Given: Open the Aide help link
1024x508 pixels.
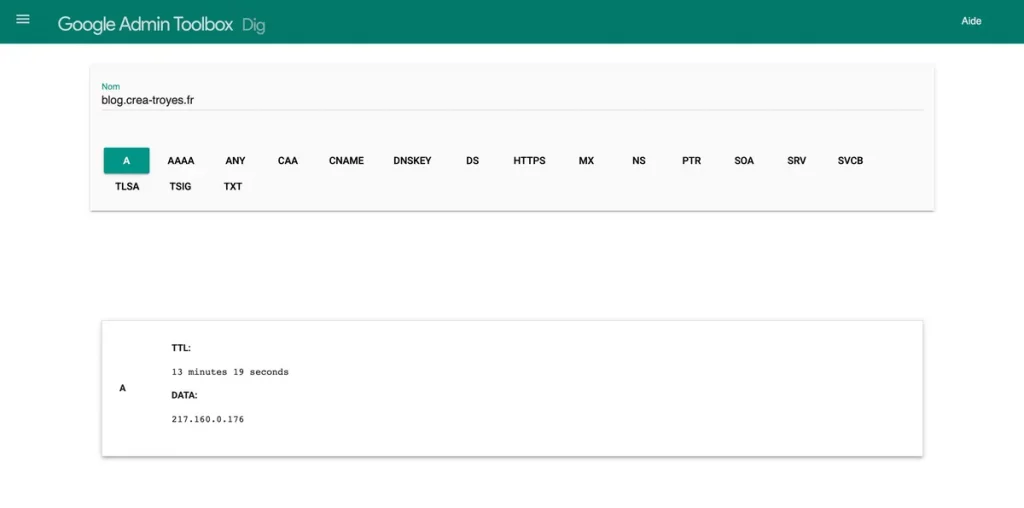Looking at the screenshot, I should click(970, 21).
